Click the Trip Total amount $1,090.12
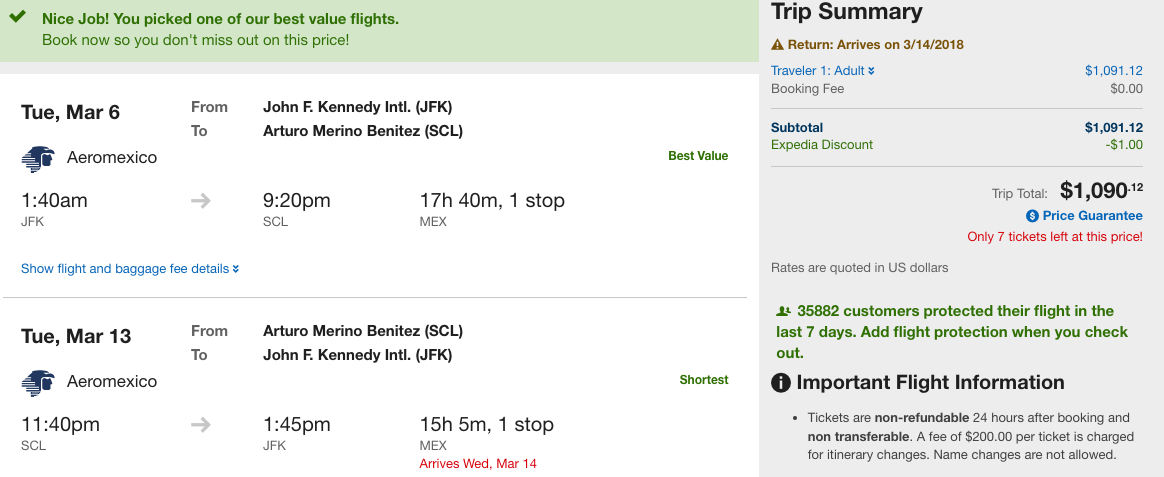 pos(1101,191)
